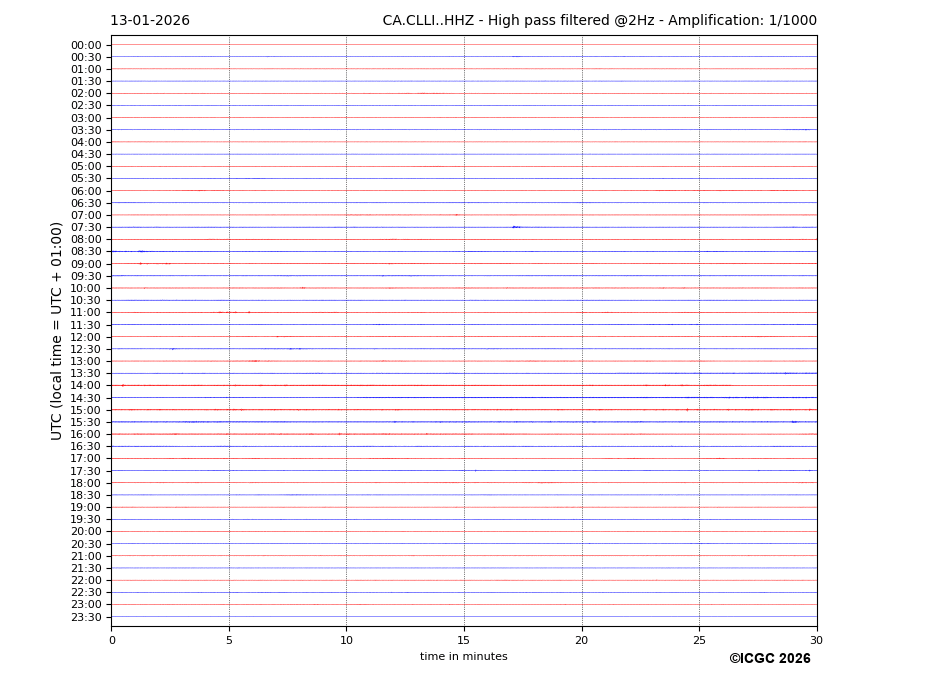Select the 'time in minutes' axis label
The width and height of the screenshot is (927, 696).
pos(463,657)
